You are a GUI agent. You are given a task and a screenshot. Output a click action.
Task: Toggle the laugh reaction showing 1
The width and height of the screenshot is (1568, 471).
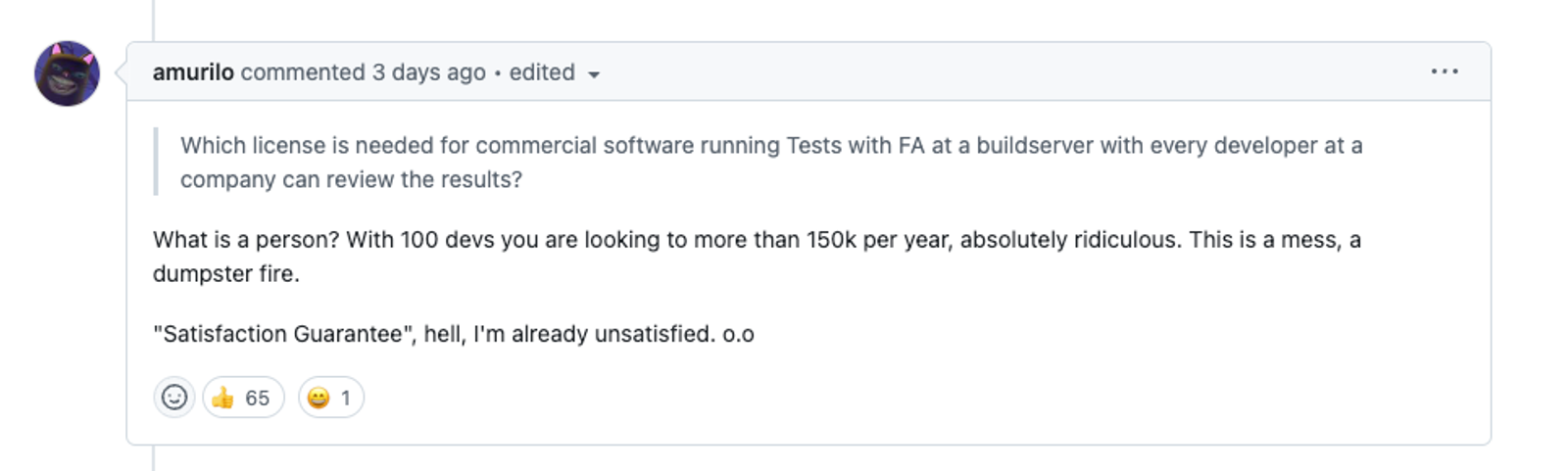pos(330,398)
